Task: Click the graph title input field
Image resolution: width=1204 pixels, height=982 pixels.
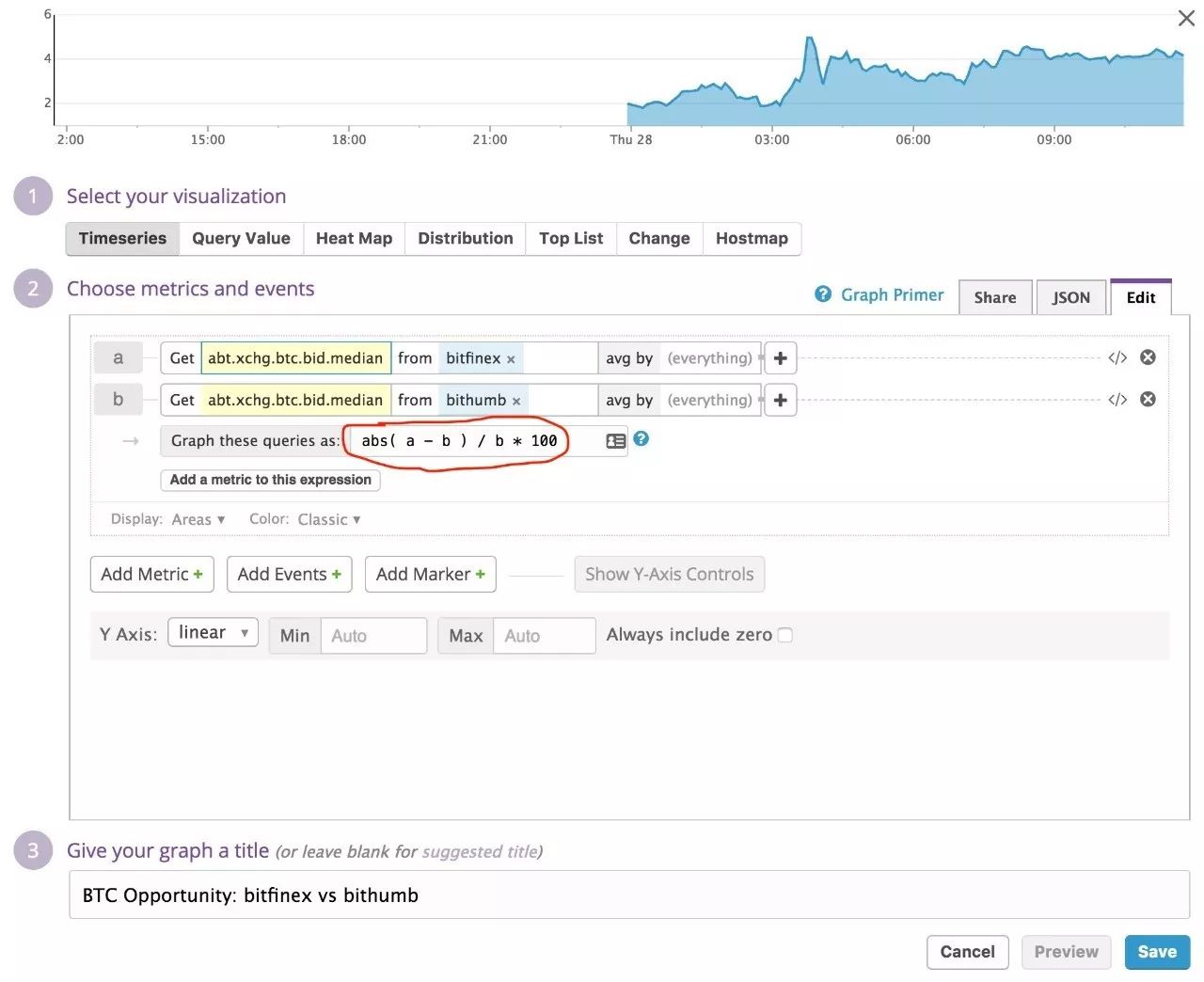Action: (x=628, y=895)
